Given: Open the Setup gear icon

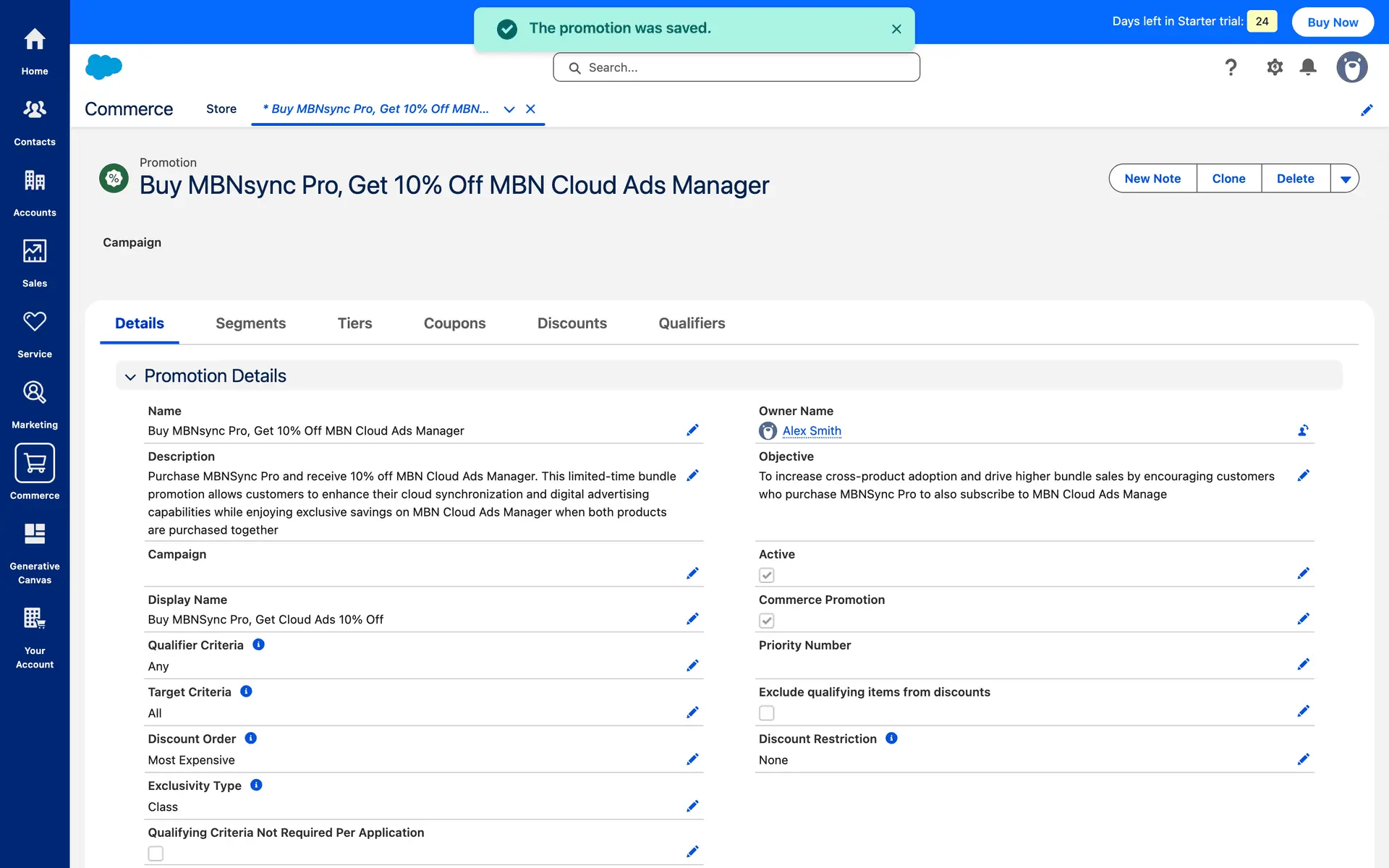Looking at the screenshot, I should (1275, 67).
